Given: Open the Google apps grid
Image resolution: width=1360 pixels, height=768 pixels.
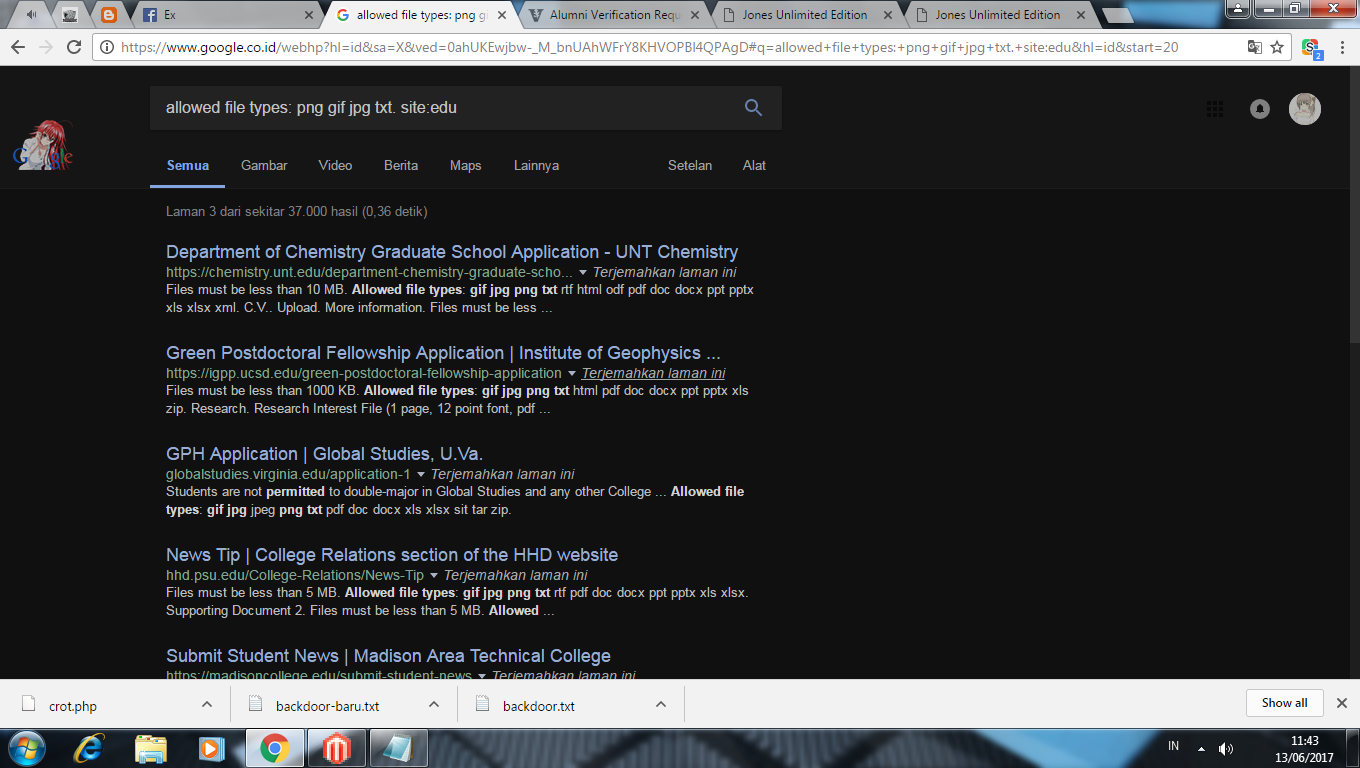Looking at the screenshot, I should [x=1215, y=109].
